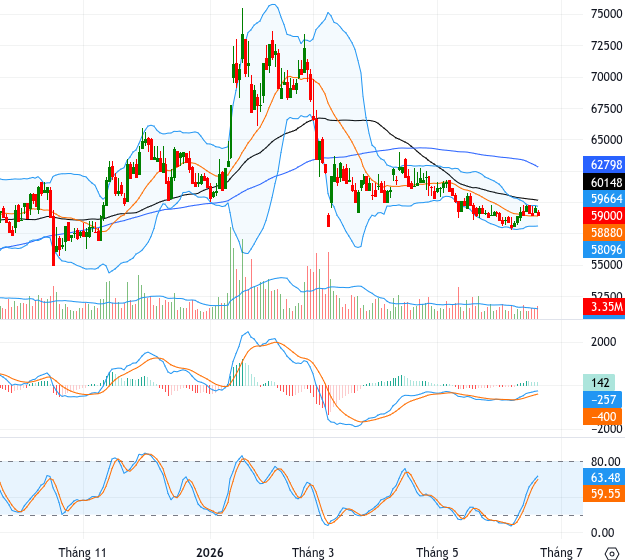Click the Tháng 3 time axis label
This screenshot has height=560, width=625.
(313, 553)
